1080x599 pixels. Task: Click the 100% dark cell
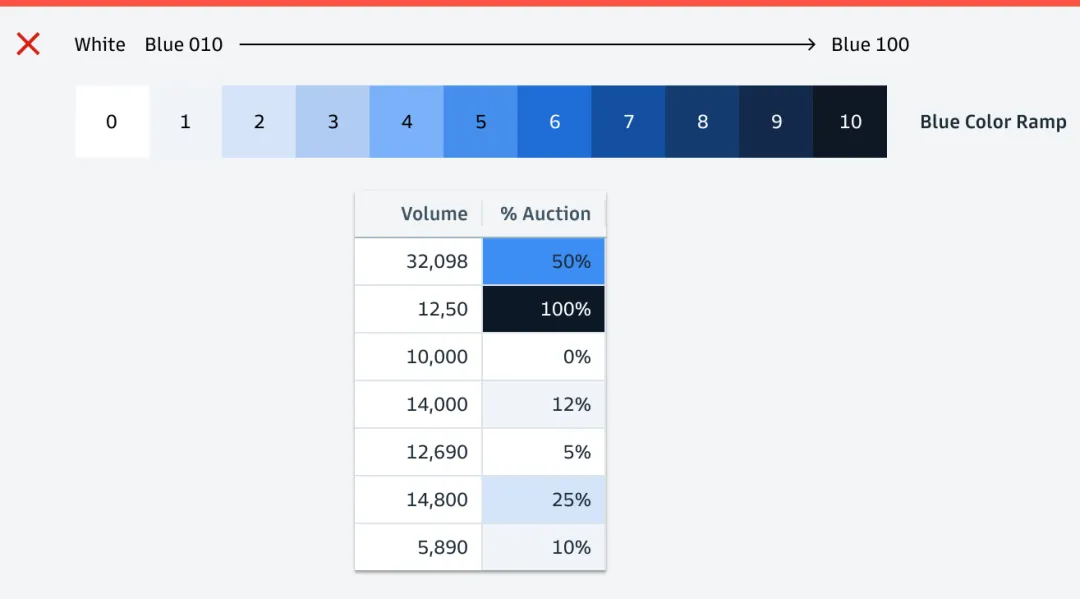point(544,309)
